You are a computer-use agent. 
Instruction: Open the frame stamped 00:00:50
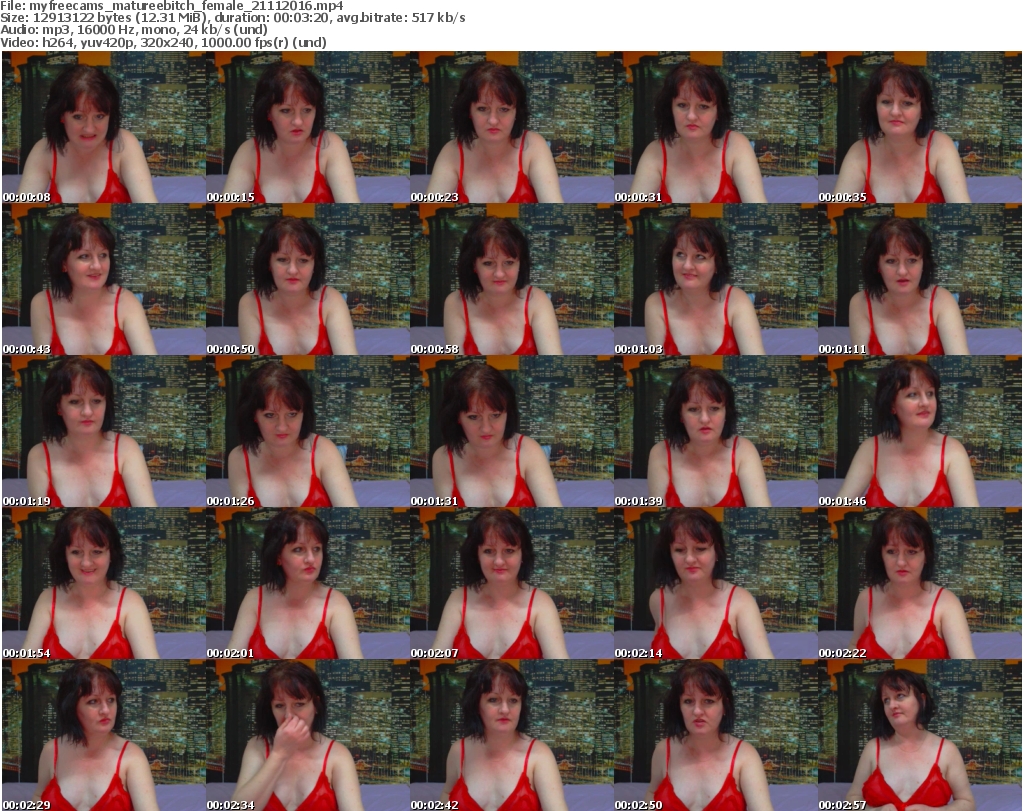[x=308, y=279]
